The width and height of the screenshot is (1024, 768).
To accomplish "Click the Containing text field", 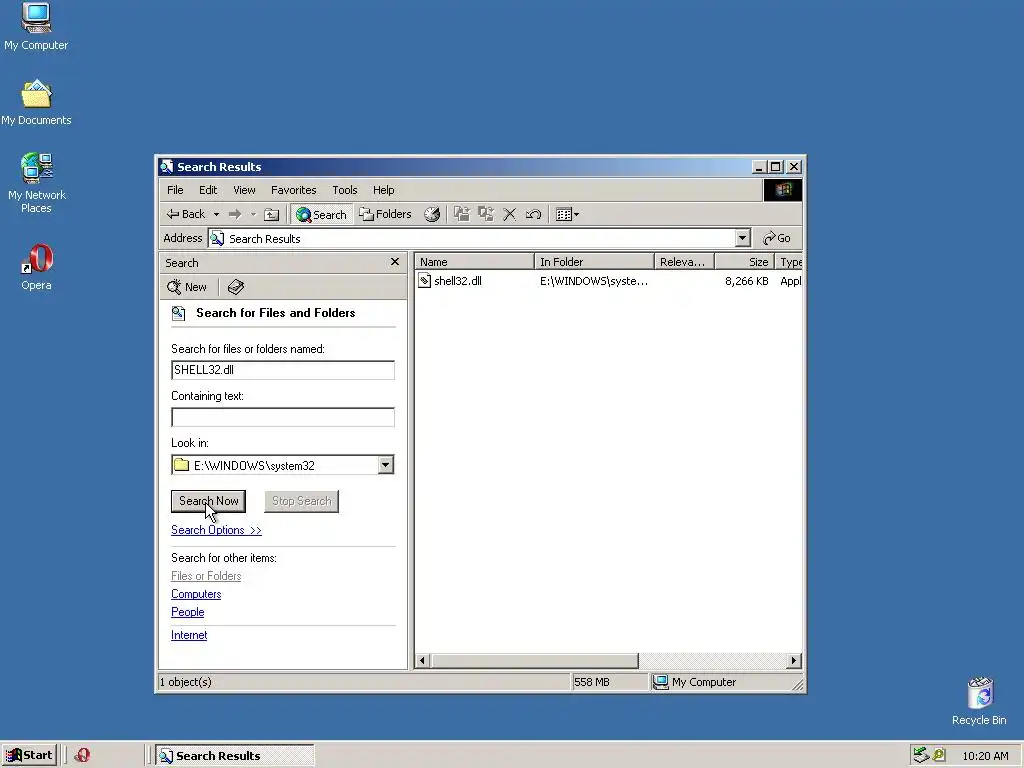I will [283, 417].
